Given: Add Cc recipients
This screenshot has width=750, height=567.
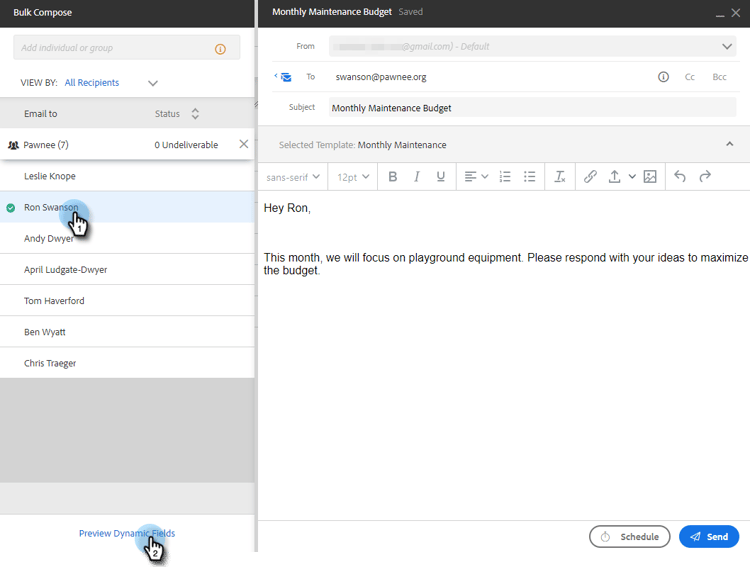Looking at the screenshot, I should (x=690, y=77).
